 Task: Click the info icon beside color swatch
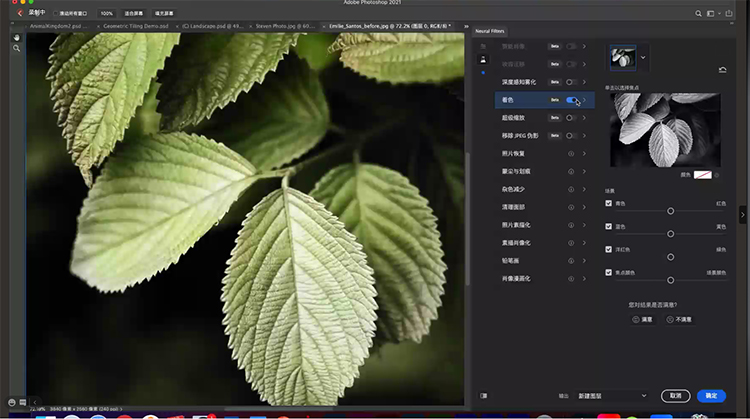[717, 175]
